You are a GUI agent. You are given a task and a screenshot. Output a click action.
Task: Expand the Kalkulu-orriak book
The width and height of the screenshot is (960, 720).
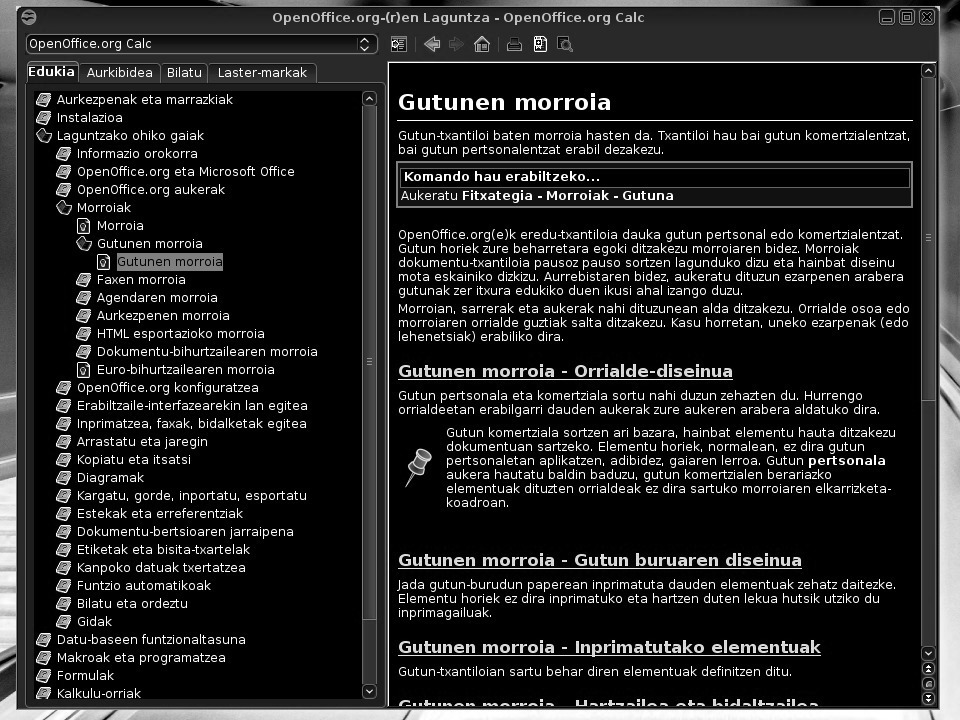(x=89, y=694)
